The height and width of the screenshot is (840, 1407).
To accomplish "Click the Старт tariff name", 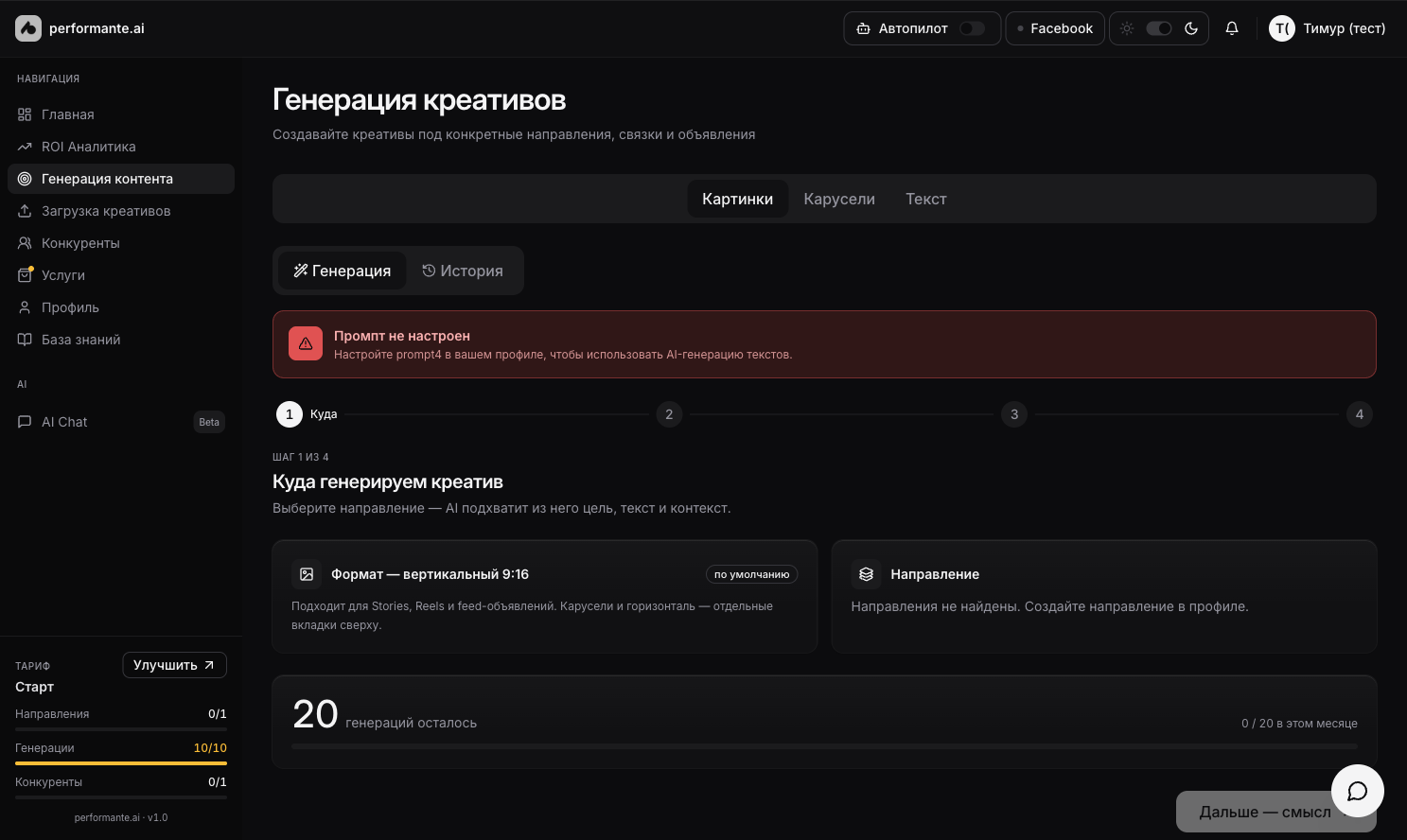I will pos(34,687).
